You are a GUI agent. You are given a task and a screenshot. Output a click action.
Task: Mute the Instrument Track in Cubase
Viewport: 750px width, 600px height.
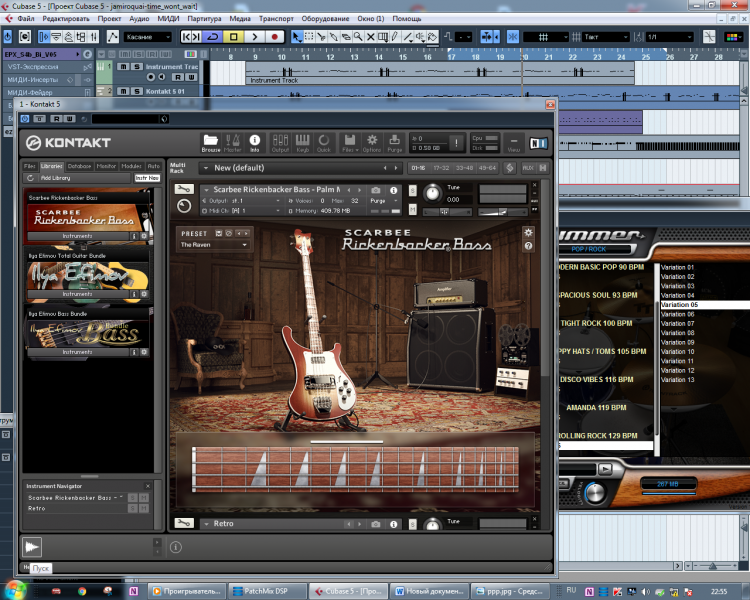click(x=123, y=67)
